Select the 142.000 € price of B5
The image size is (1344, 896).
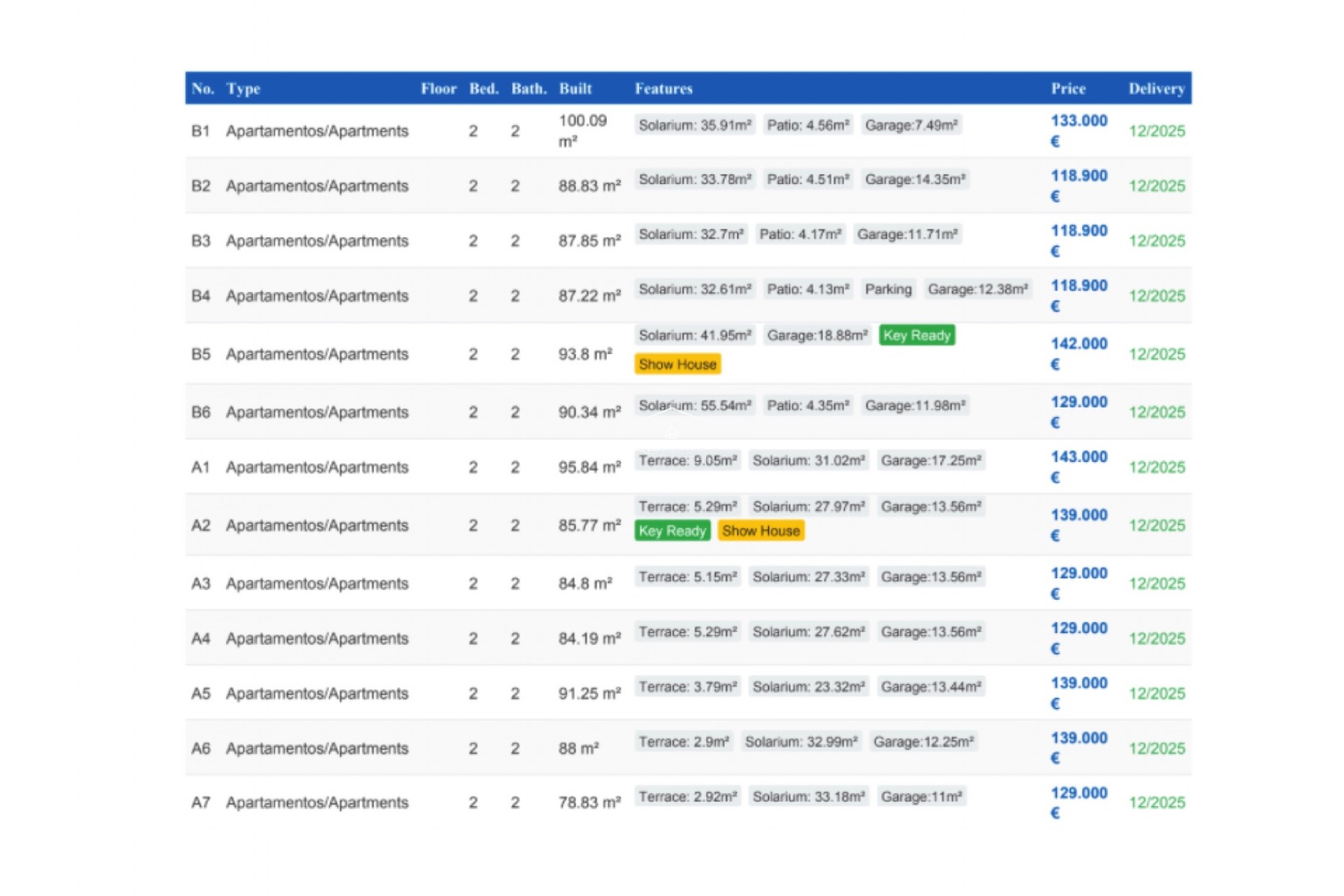pyautogui.click(x=1078, y=344)
